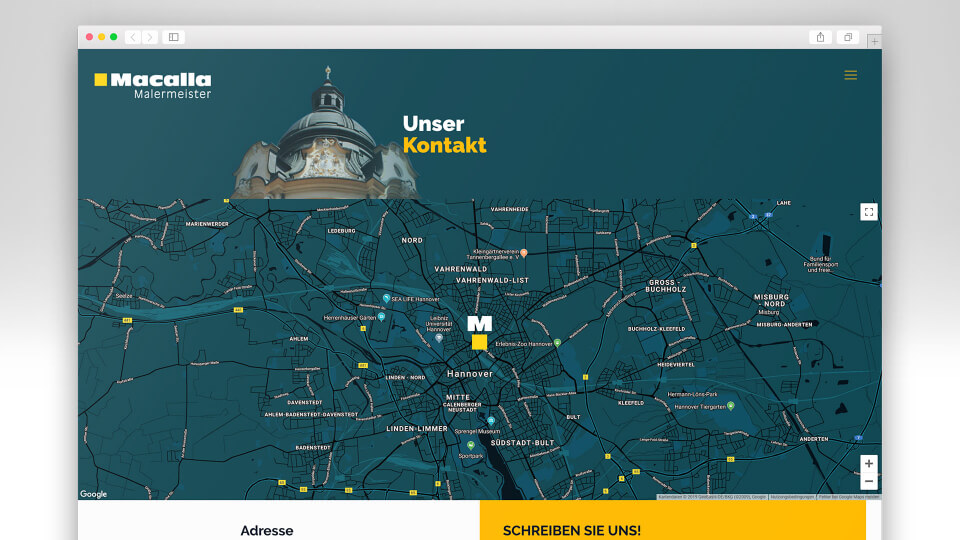Click the Macalla Malermeister logo
This screenshot has height=540, width=960.
click(x=153, y=86)
